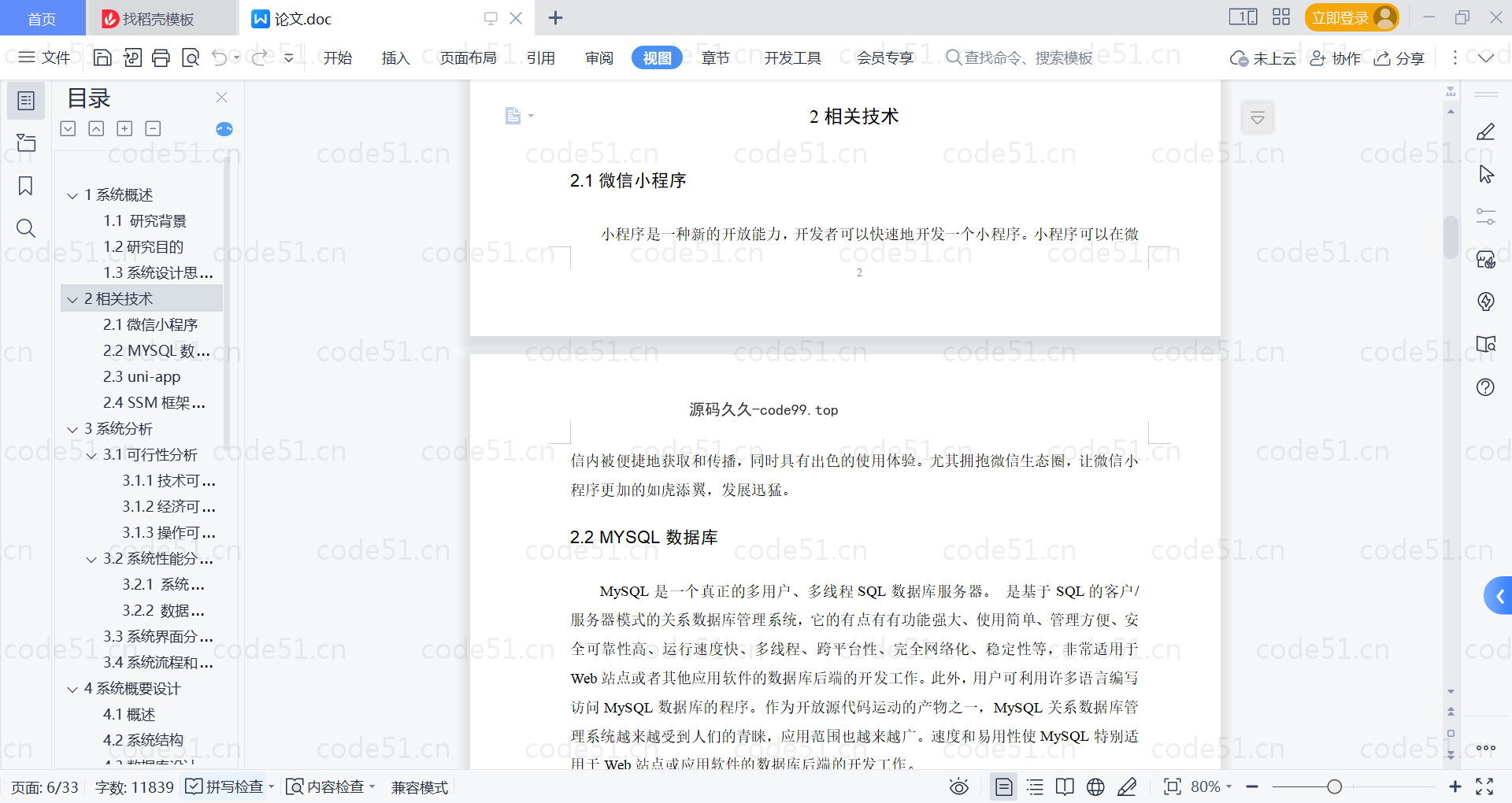Click the zoom out minus button

tap(1253, 786)
